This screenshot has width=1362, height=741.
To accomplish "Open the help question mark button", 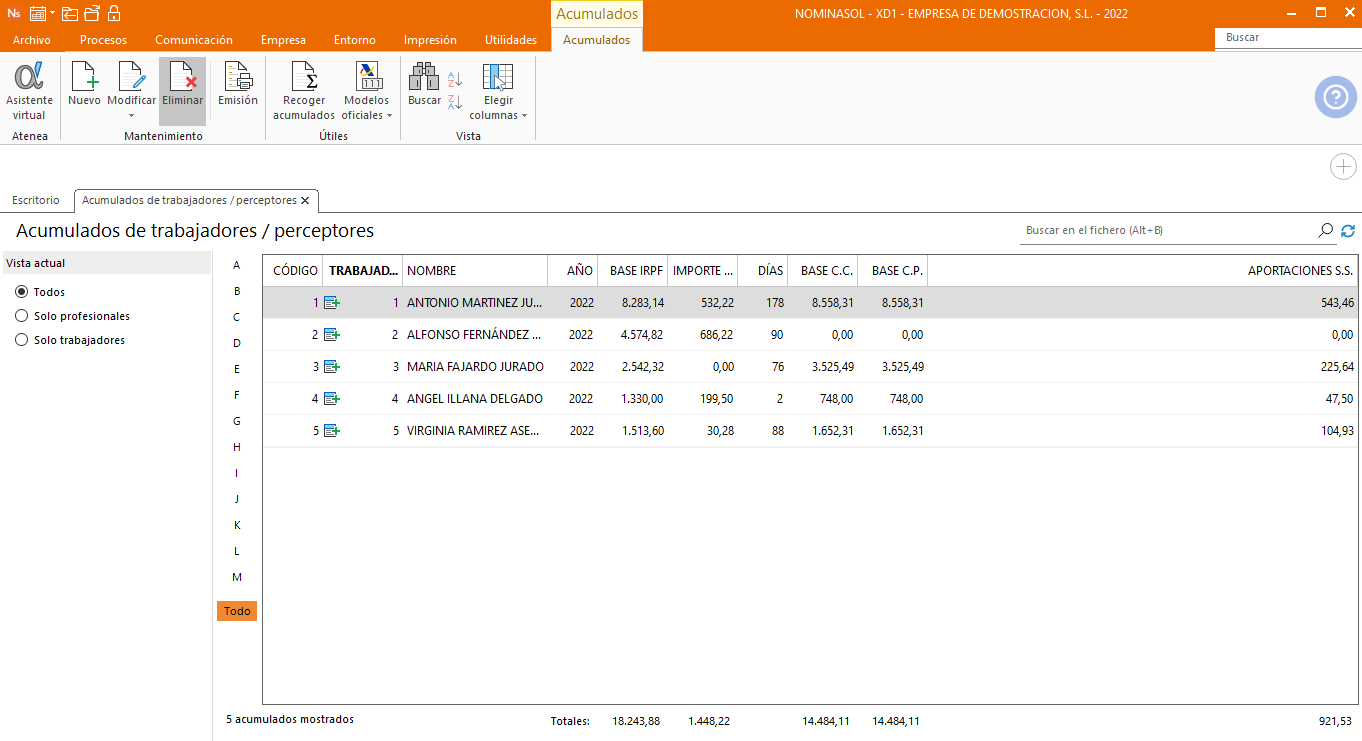I will [x=1336, y=97].
